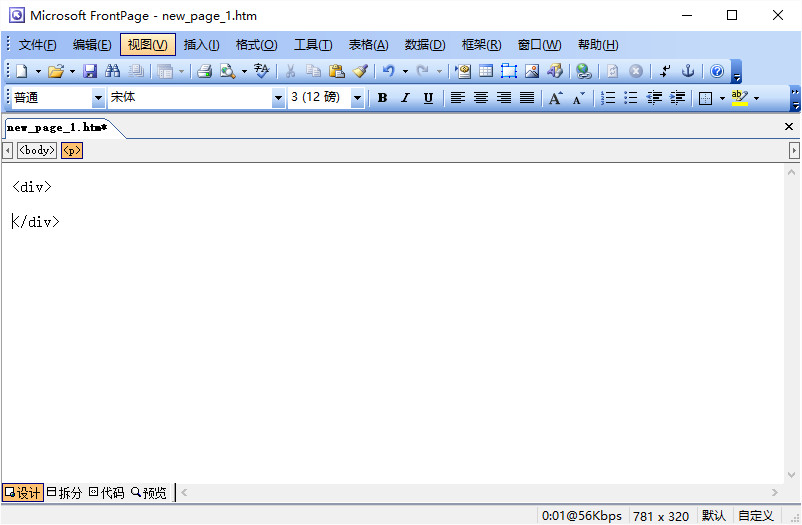Click the vertical scrollbar down arrow
The height and width of the screenshot is (525, 802).
pos(791,475)
